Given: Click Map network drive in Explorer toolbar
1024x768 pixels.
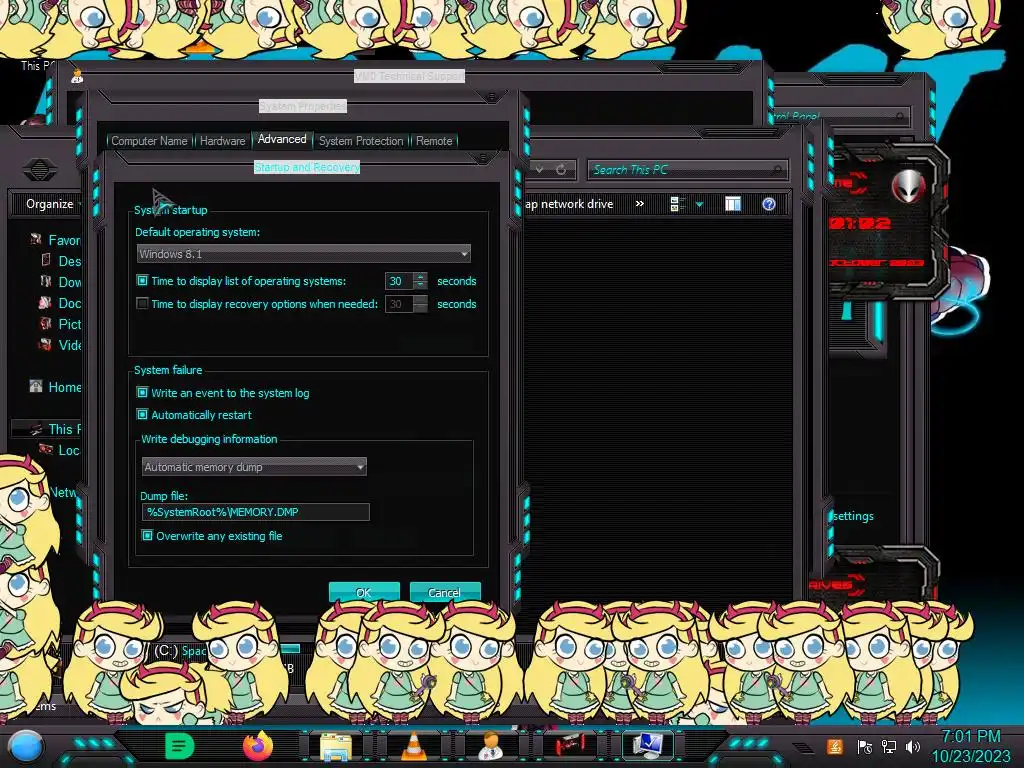Looking at the screenshot, I should click(569, 204).
